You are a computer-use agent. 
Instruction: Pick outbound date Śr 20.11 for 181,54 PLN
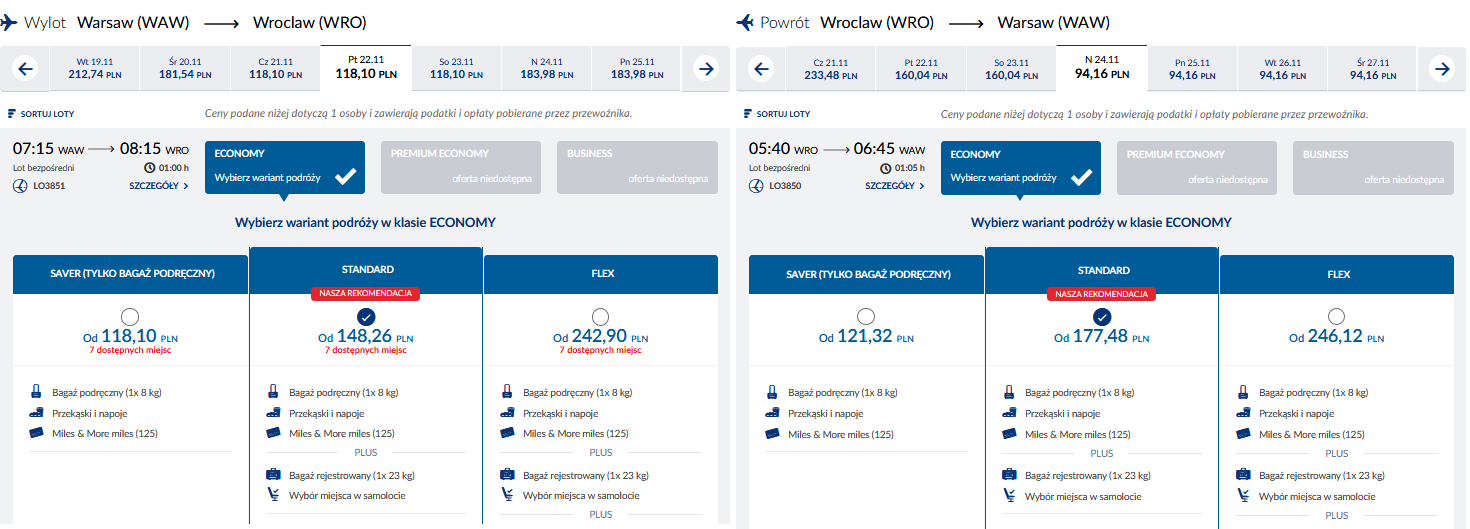(x=185, y=69)
